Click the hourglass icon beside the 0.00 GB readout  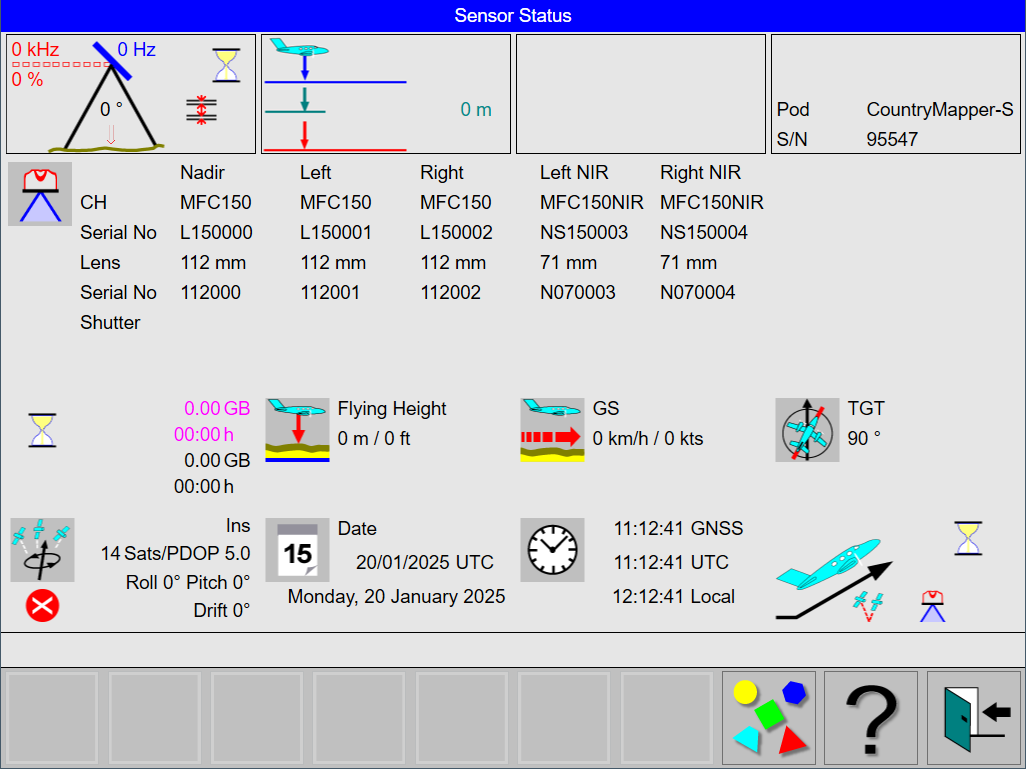pos(42,430)
